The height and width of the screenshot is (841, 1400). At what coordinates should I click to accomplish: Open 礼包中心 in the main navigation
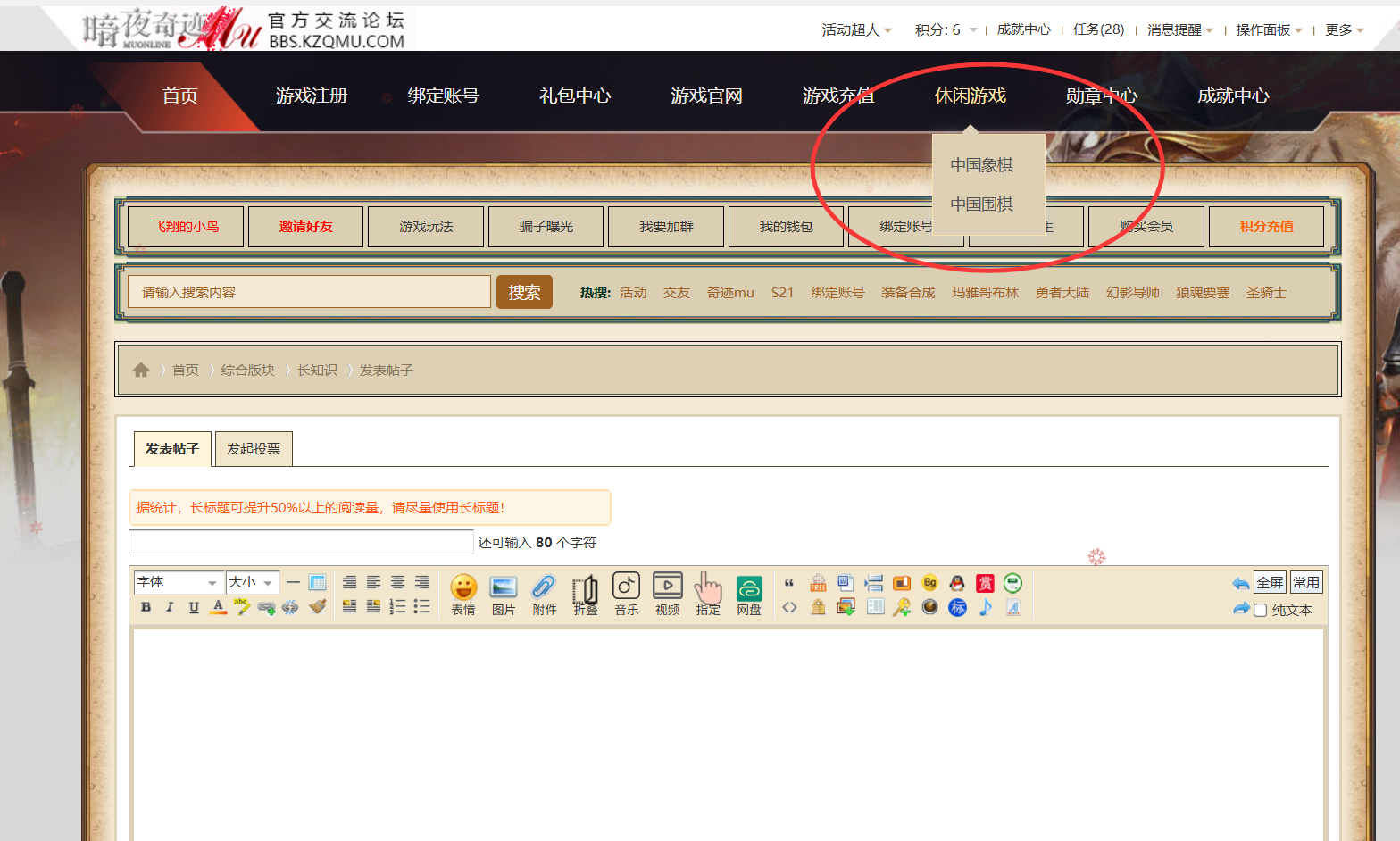click(575, 96)
